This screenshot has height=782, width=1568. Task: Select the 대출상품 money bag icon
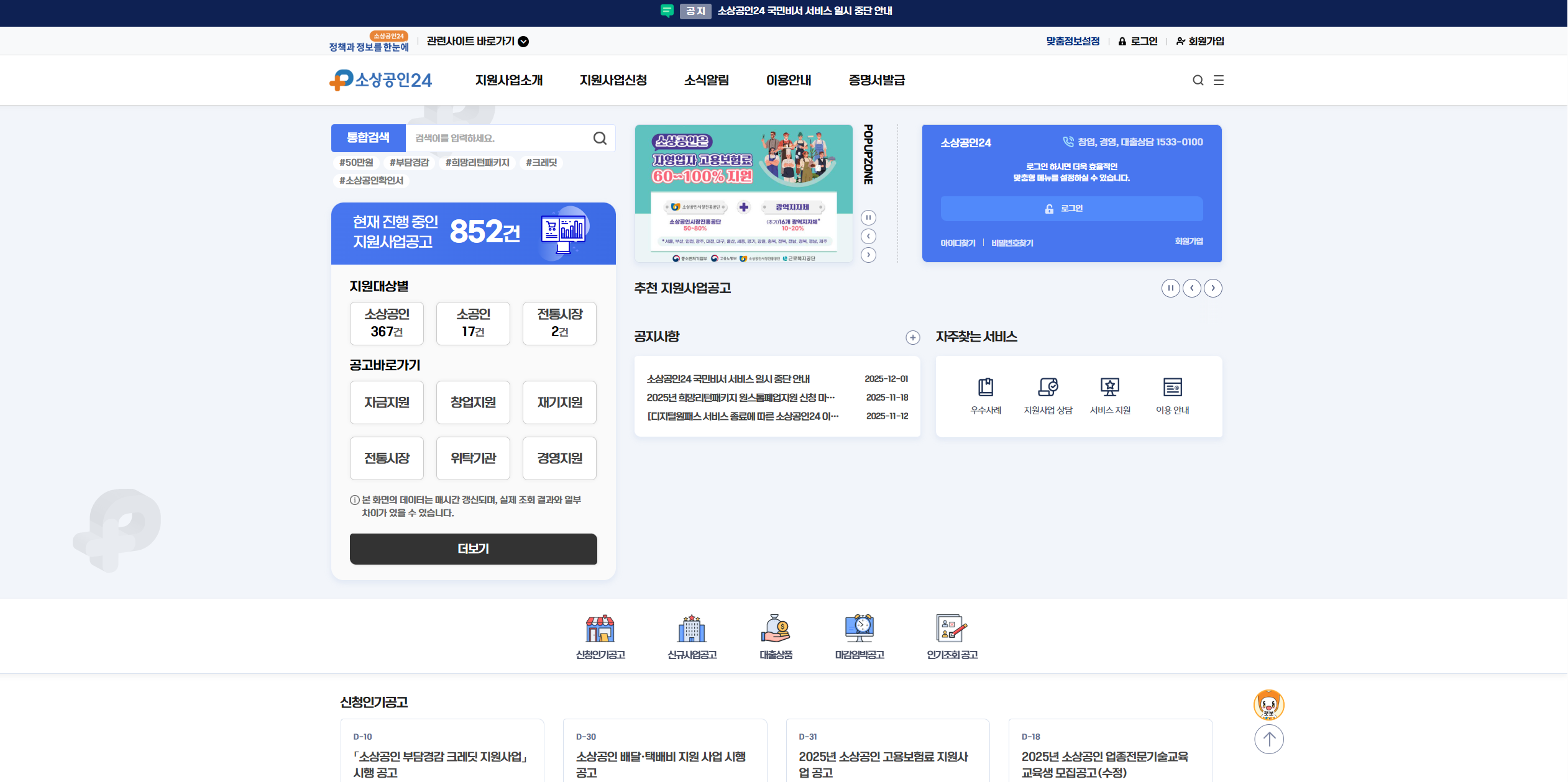click(776, 629)
